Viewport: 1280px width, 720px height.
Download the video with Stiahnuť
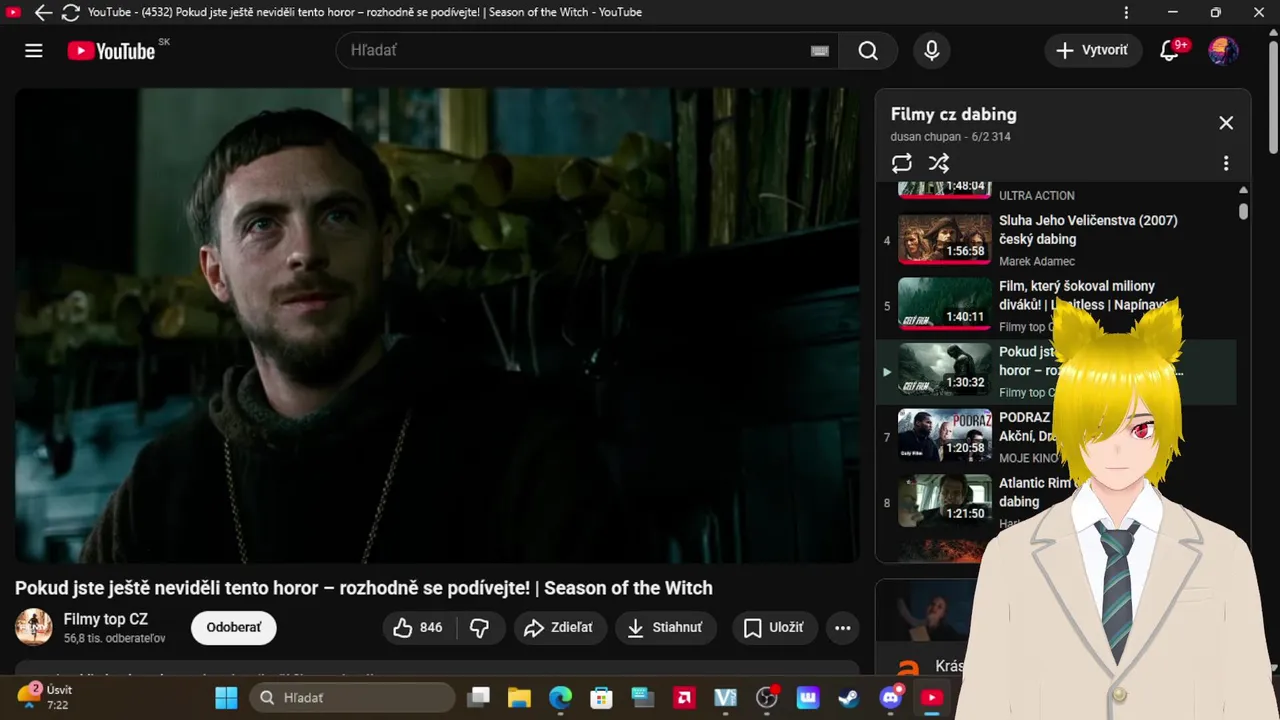pyautogui.click(x=665, y=628)
